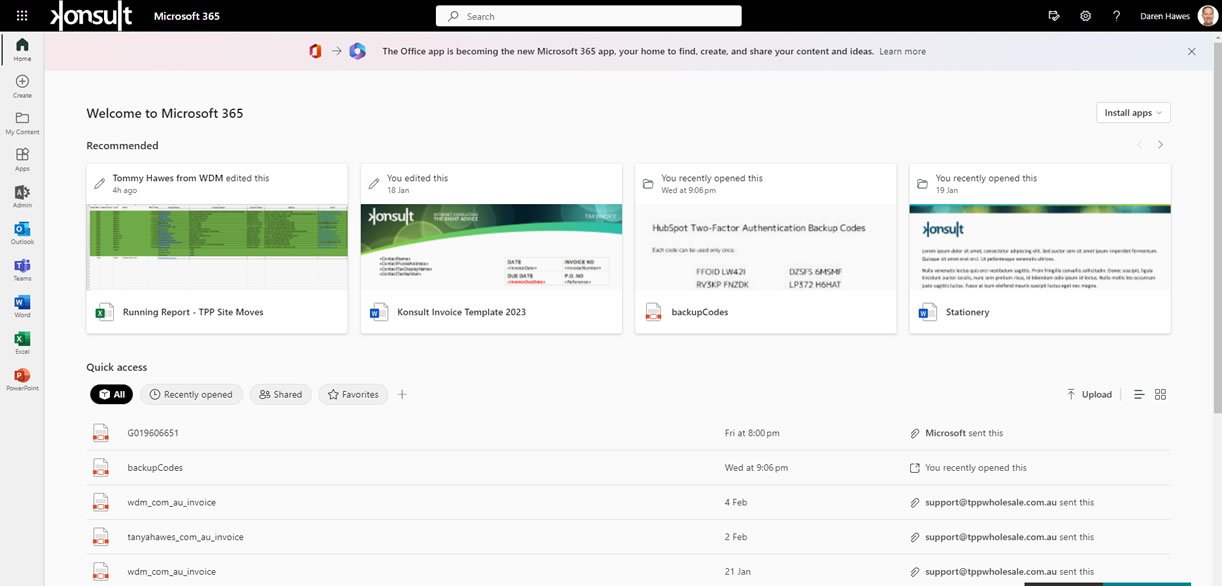Show next recommended files with right chevron
This screenshot has height=586, width=1222.
coord(1160,145)
